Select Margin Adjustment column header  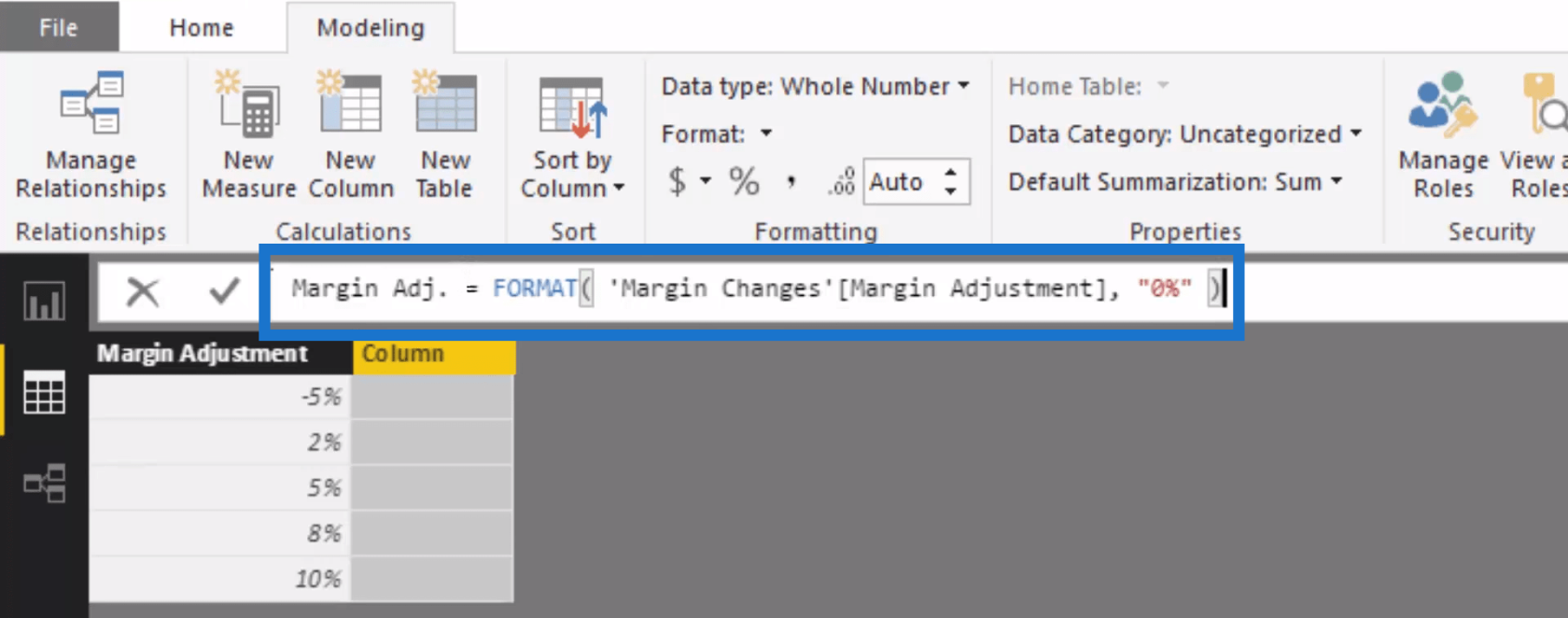(x=220, y=354)
